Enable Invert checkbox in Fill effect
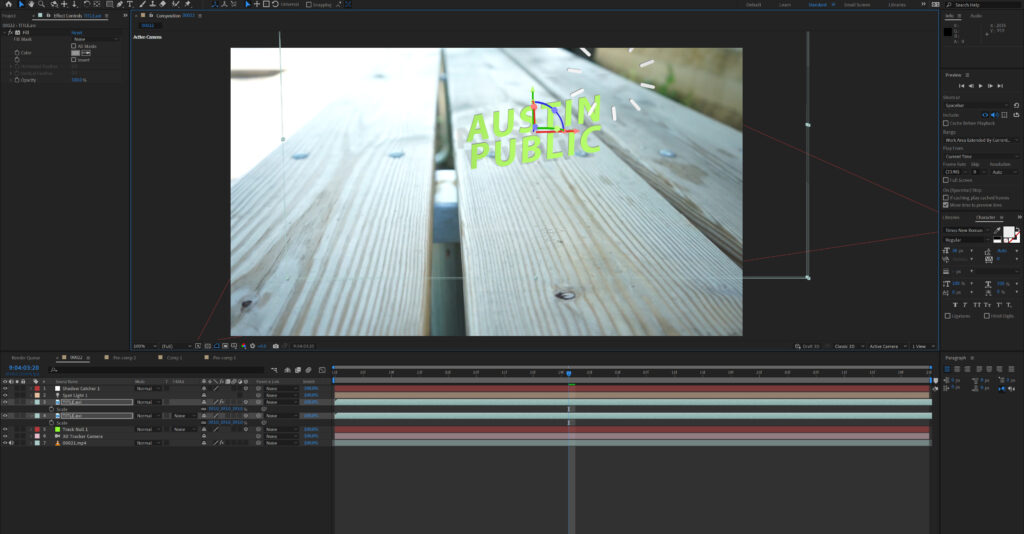 pyautogui.click(x=73, y=59)
